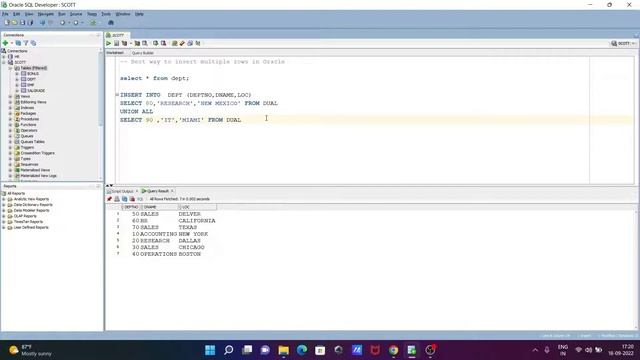
Task: Open the Tools menu
Action: (106, 14)
